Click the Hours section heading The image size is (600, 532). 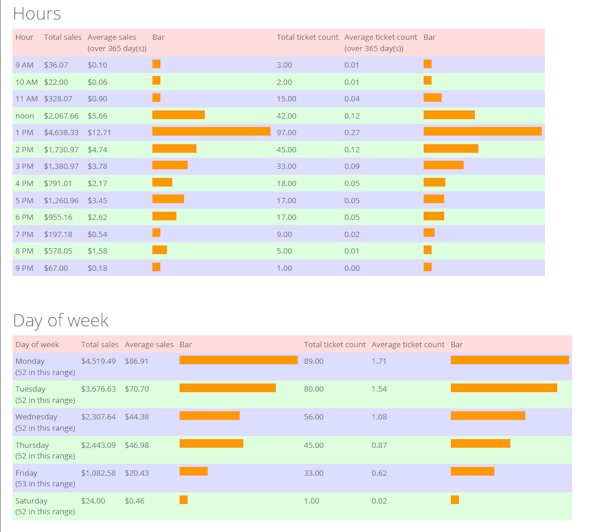click(37, 14)
